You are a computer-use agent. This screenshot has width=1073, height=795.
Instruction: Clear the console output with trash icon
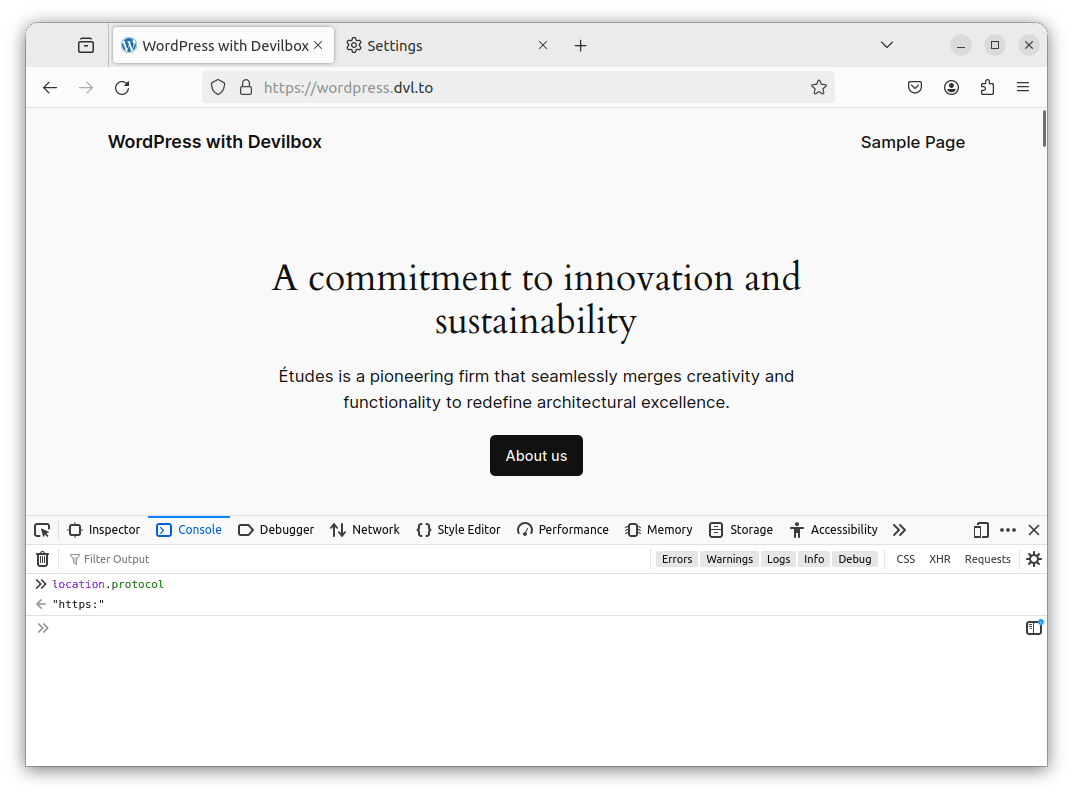pyautogui.click(x=43, y=559)
